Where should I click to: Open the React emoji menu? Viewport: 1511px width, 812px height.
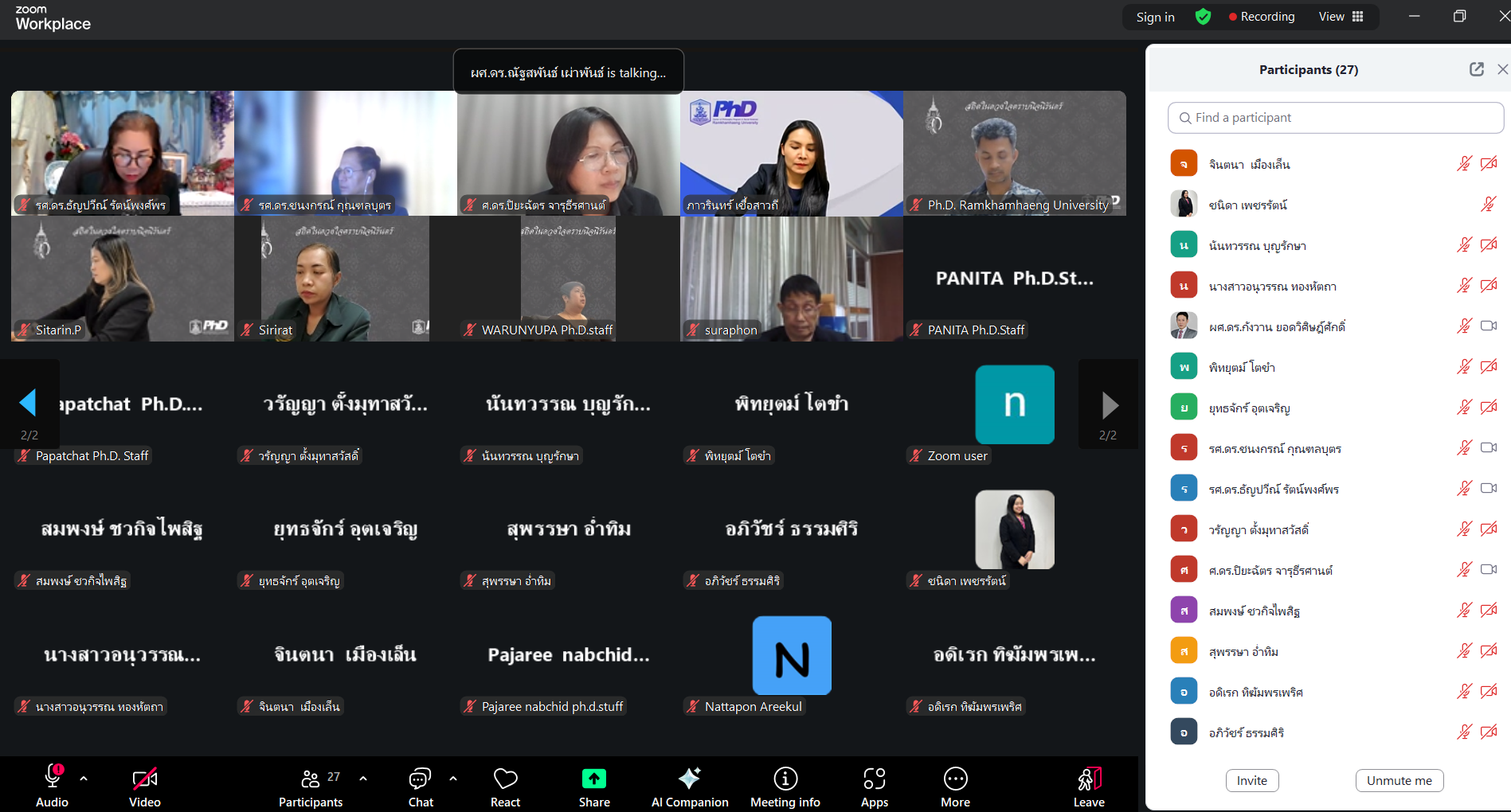pyautogui.click(x=505, y=779)
